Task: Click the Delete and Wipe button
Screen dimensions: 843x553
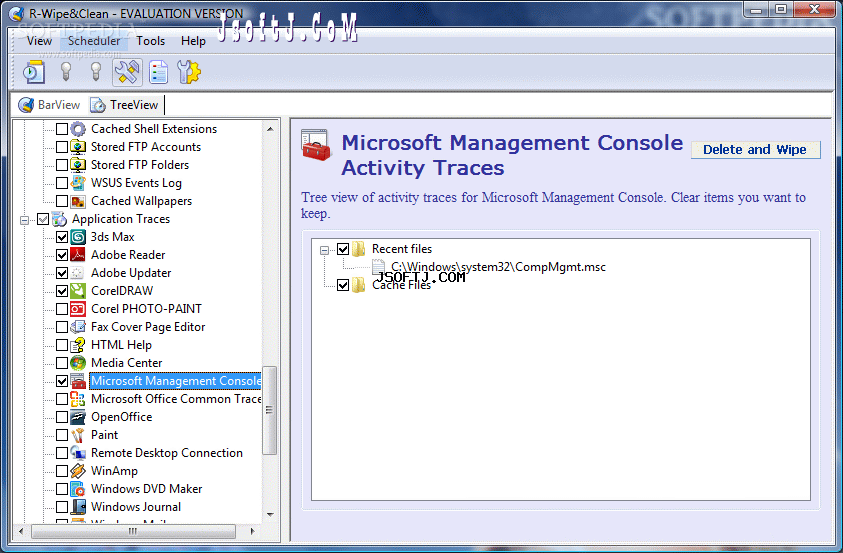Action: pos(755,149)
